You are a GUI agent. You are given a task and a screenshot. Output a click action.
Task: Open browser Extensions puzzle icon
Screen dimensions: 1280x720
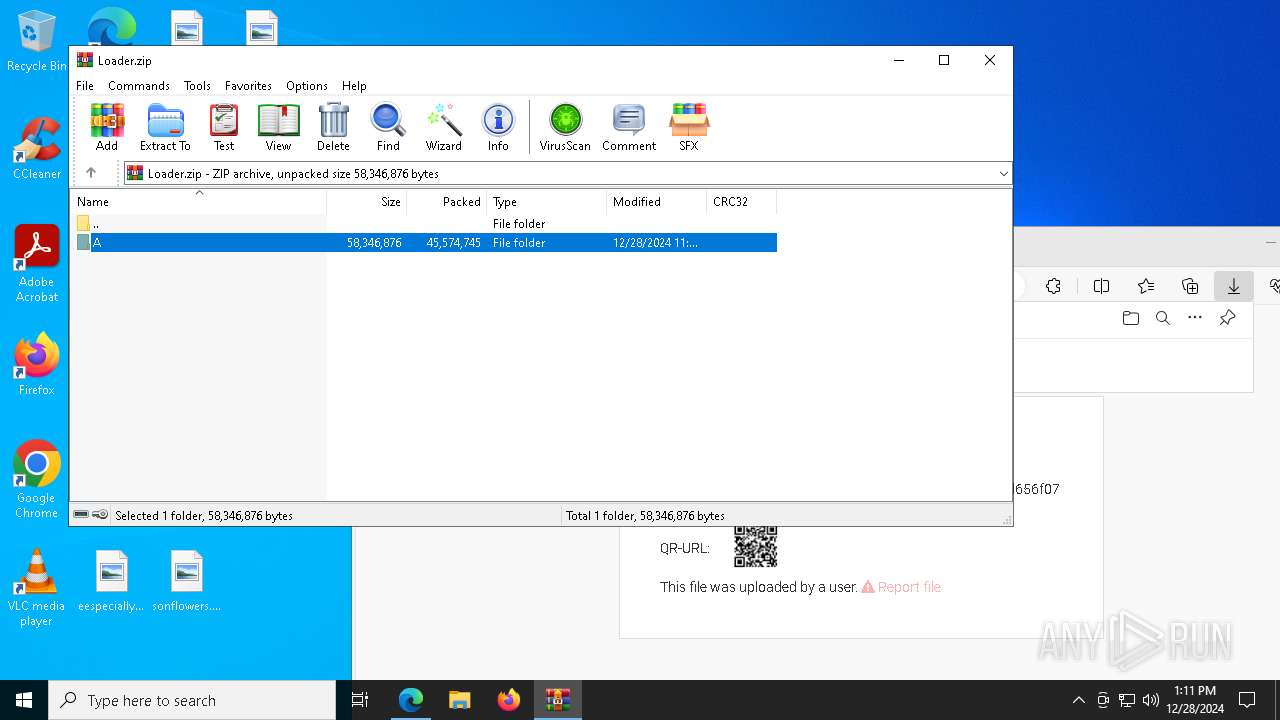(x=1053, y=286)
